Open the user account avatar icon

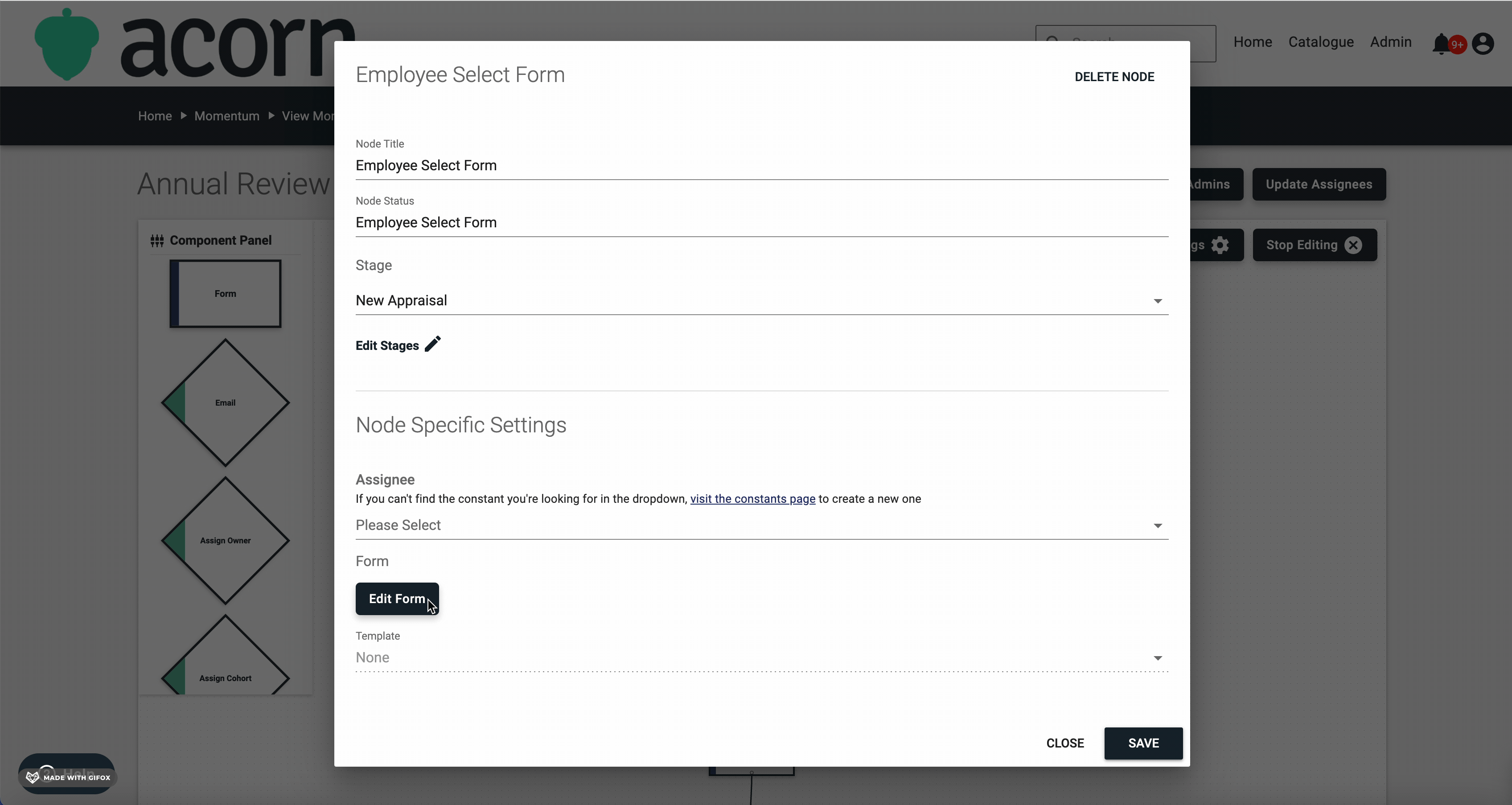[x=1483, y=44]
